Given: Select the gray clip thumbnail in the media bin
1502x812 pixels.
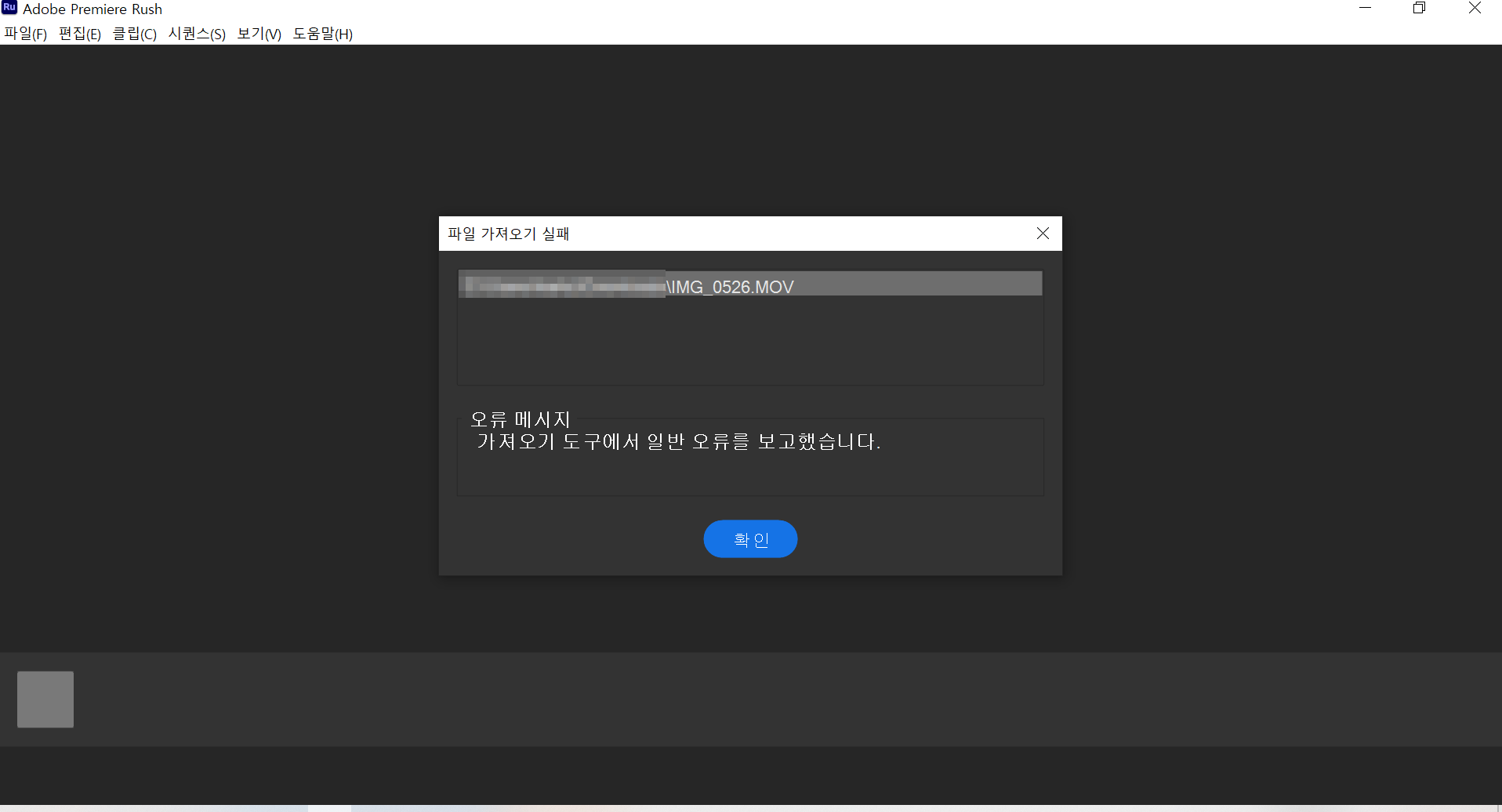Looking at the screenshot, I should tap(45, 698).
